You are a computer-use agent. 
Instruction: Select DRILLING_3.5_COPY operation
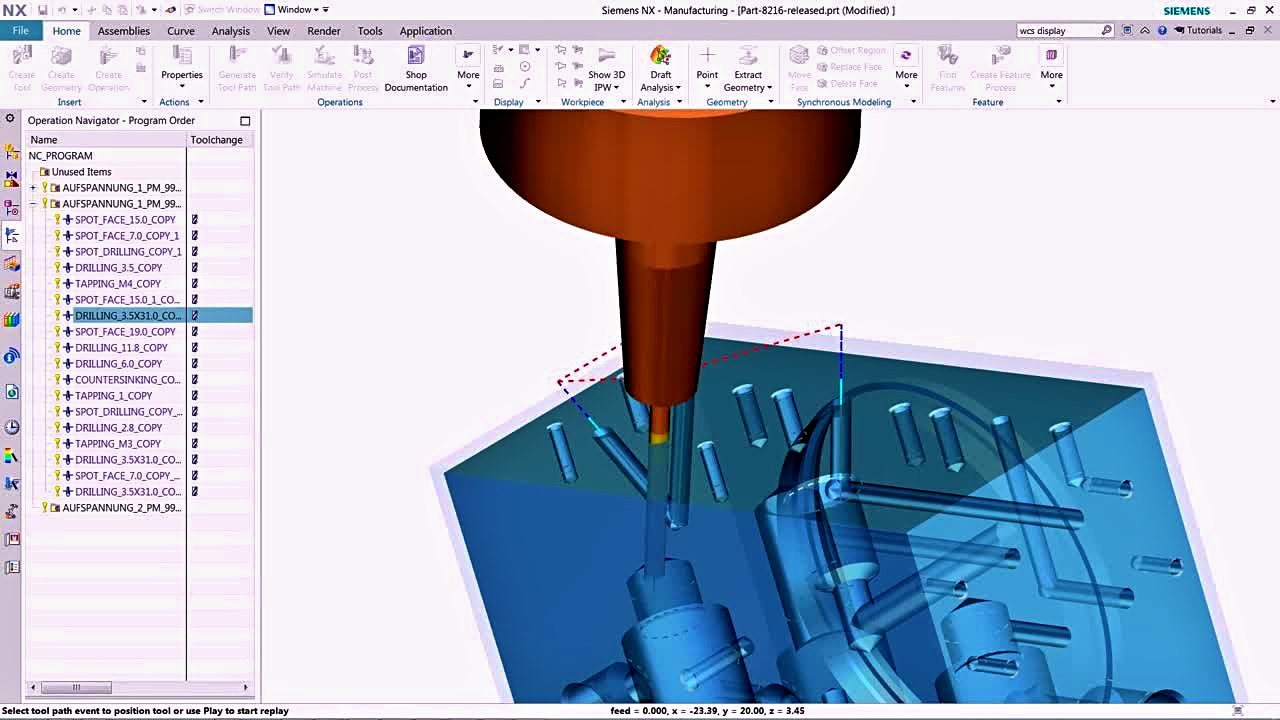(118, 268)
